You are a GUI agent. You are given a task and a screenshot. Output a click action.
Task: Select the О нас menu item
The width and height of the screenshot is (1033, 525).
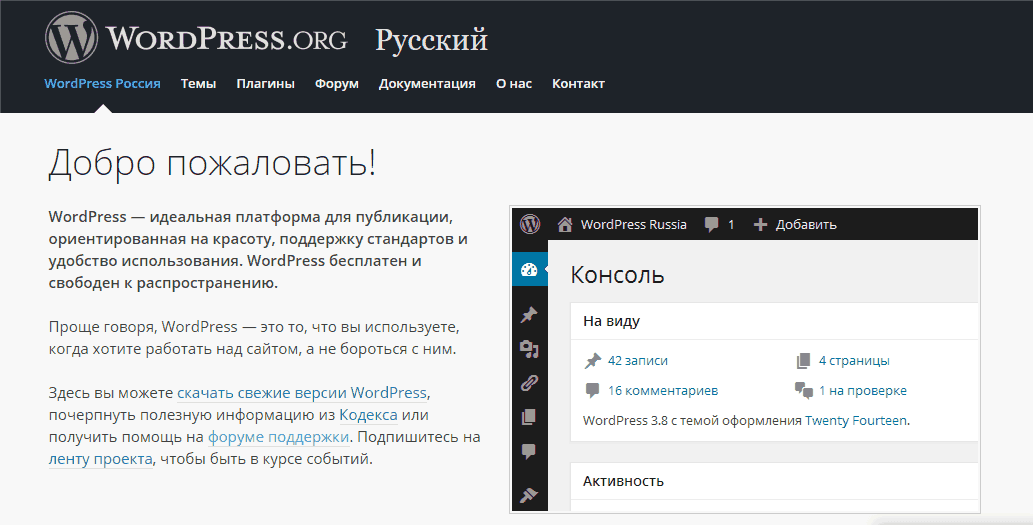click(514, 84)
